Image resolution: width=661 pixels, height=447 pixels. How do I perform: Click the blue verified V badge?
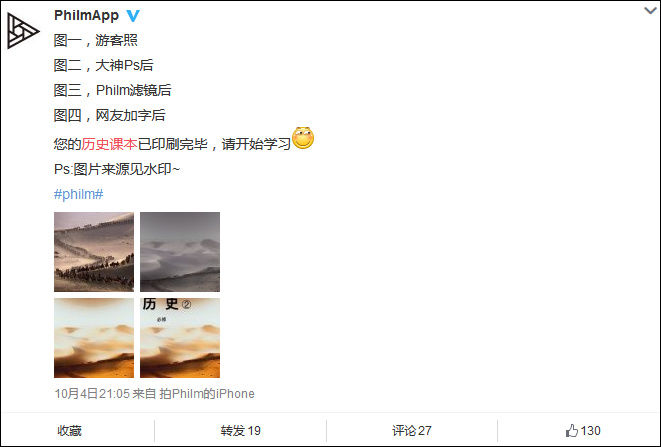pos(133,16)
